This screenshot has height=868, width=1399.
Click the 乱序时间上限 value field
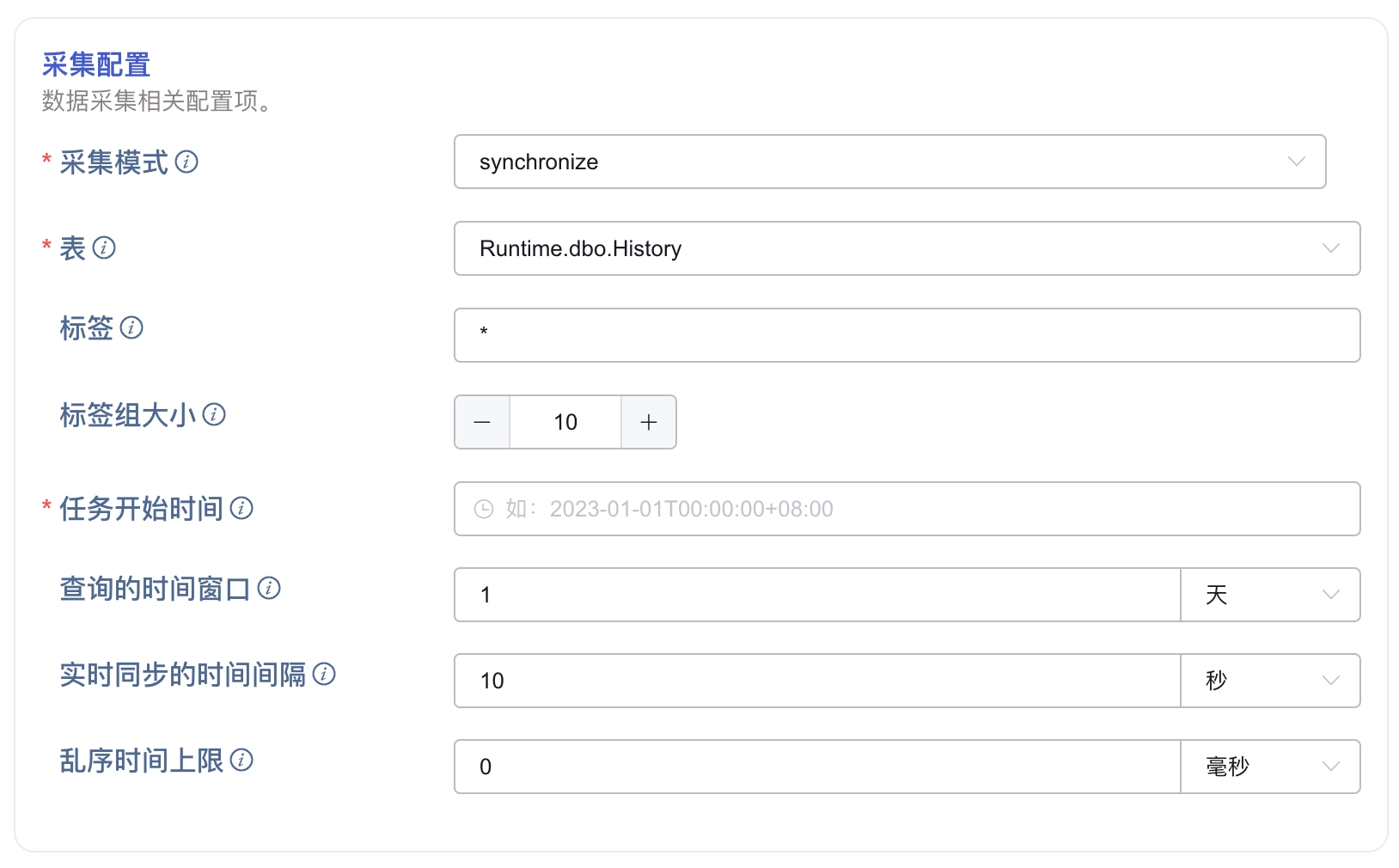pyautogui.click(x=816, y=767)
